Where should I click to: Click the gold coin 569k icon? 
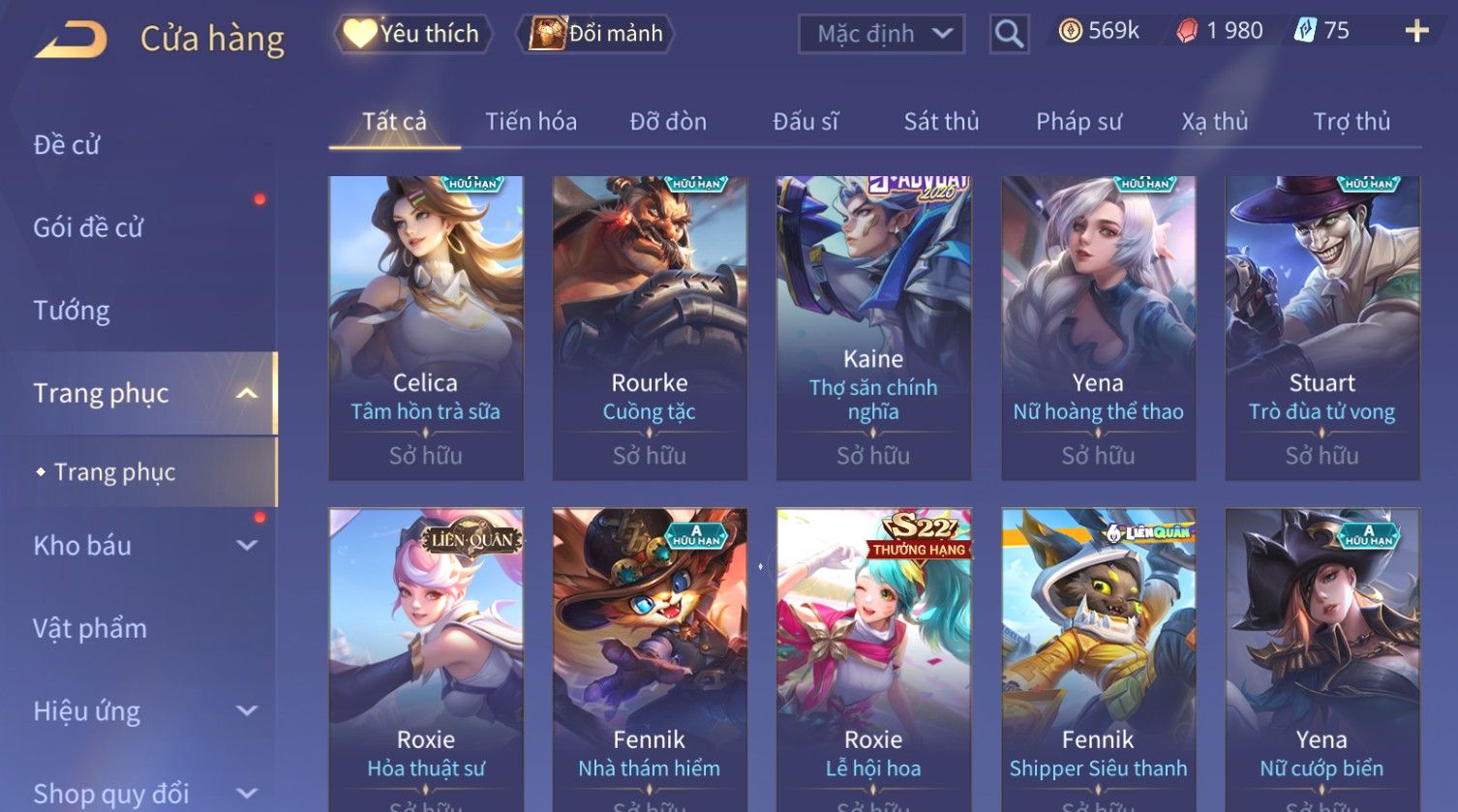[x=1070, y=32]
